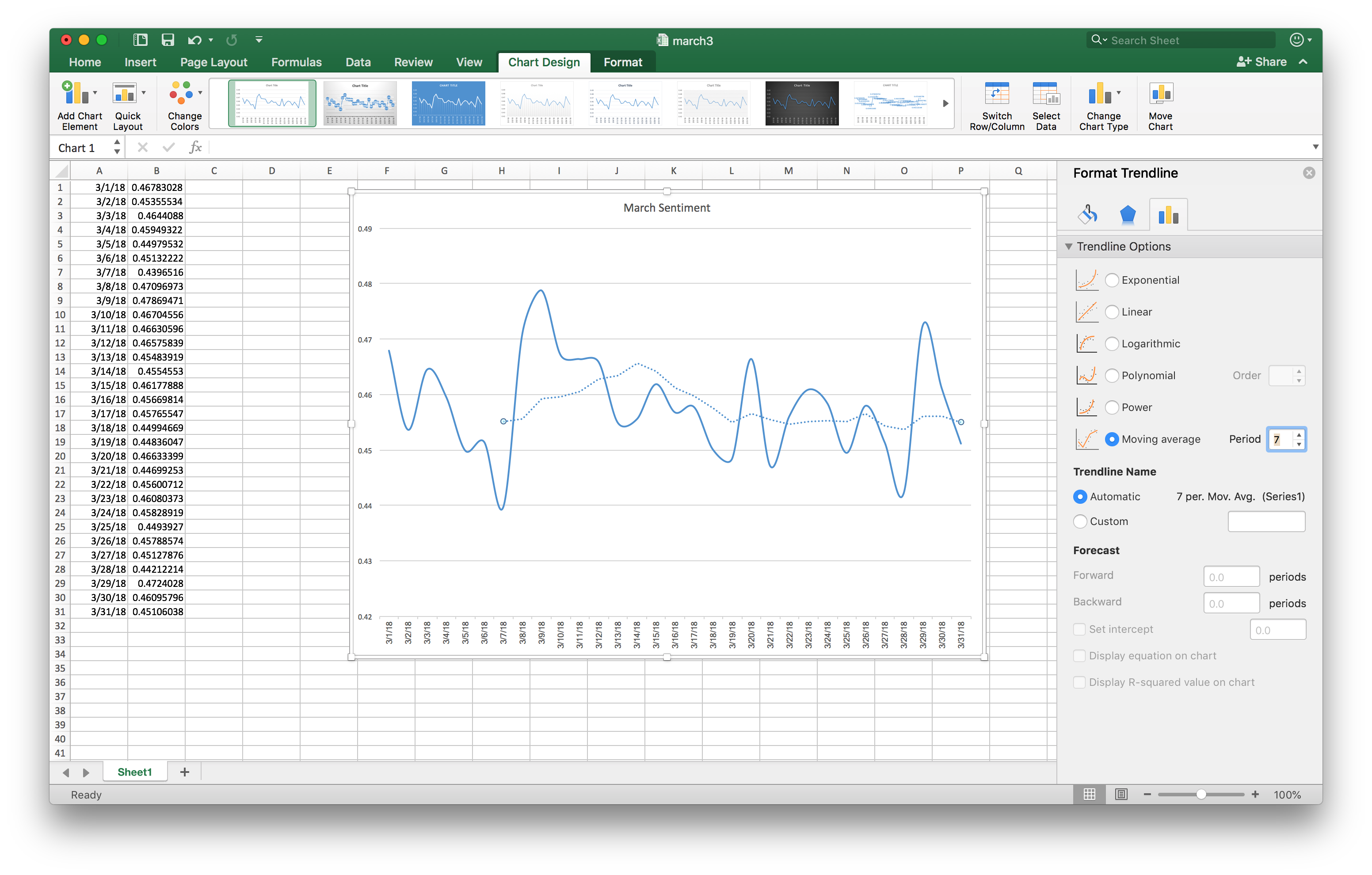This screenshot has width=1372, height=875.
Task: Open the Page Layout tab
Action: point(213,62)
